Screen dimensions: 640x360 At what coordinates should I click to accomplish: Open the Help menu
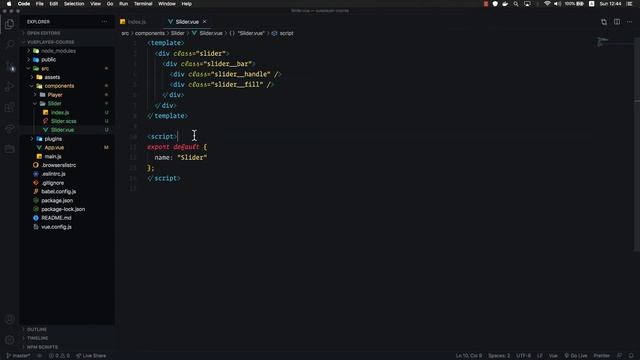[x=187, y=4]
